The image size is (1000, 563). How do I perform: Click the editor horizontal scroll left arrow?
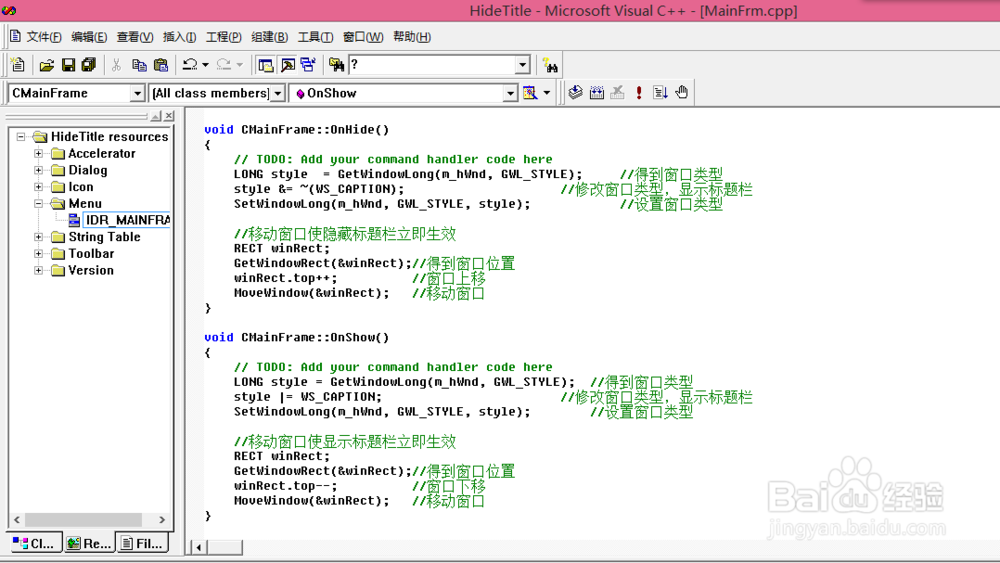198,547
